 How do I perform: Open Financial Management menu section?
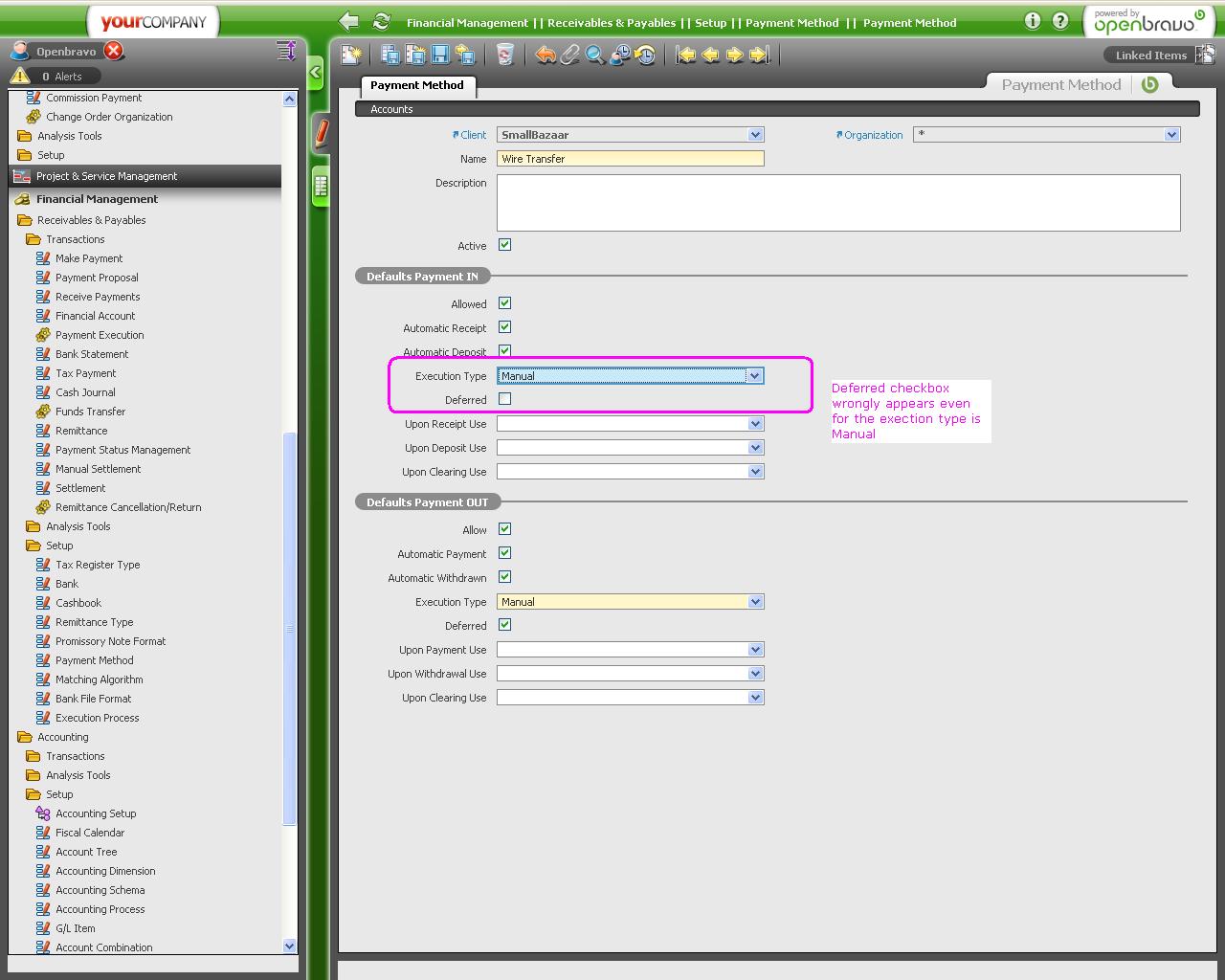point(145,199)
